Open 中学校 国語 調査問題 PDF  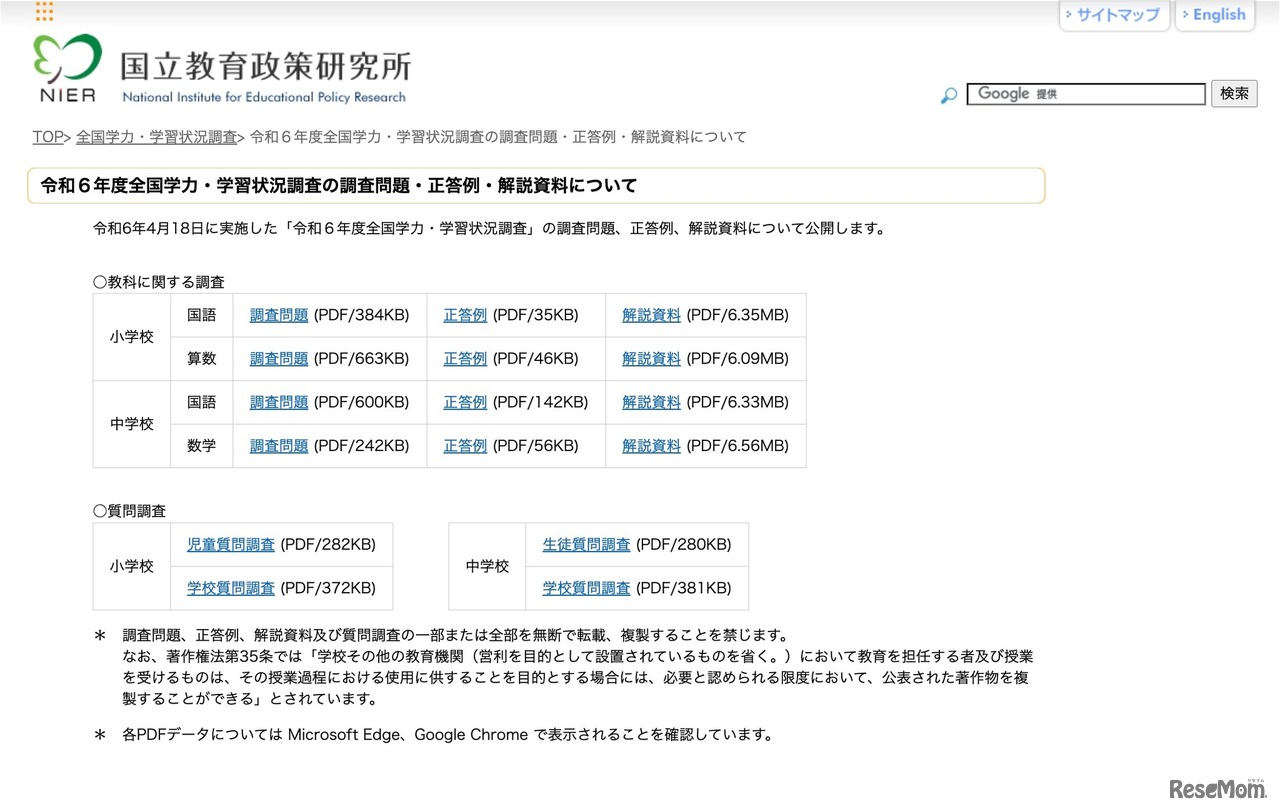278,402
